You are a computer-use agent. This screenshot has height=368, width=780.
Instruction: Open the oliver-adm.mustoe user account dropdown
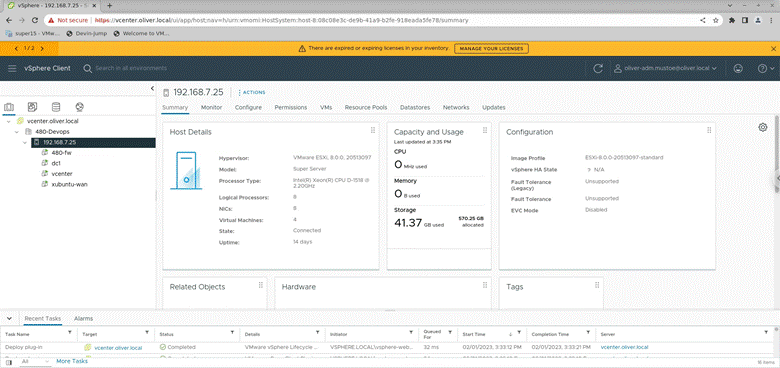tap(666, 69)
